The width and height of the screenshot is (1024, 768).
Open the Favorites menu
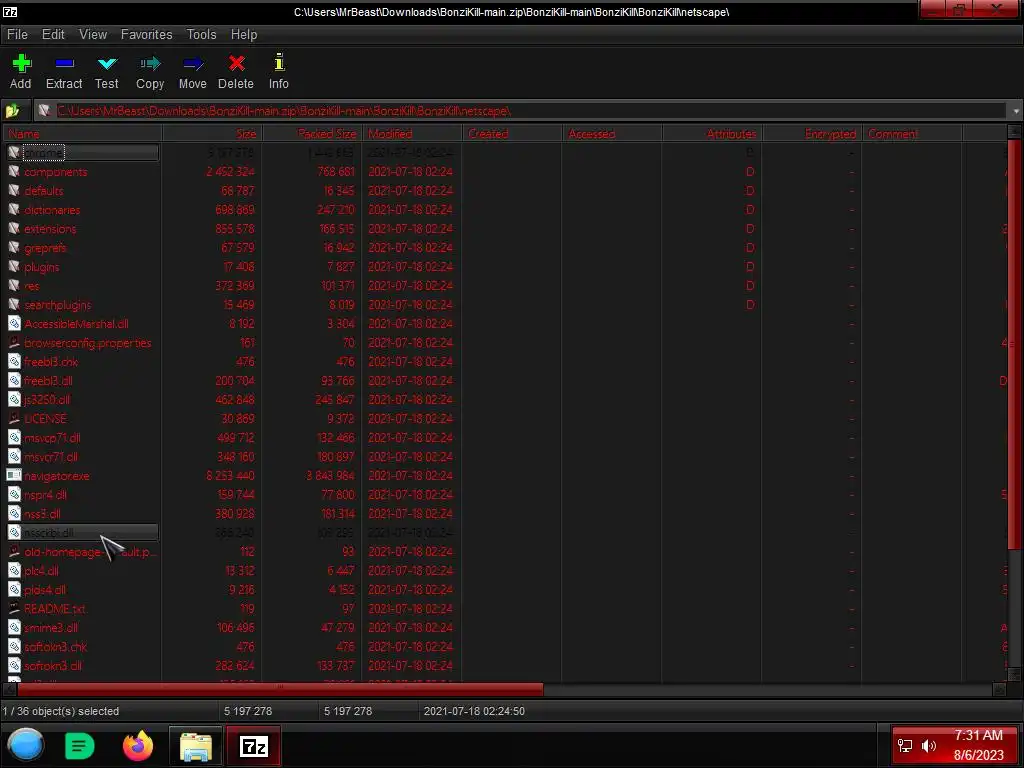coord(146,35)
